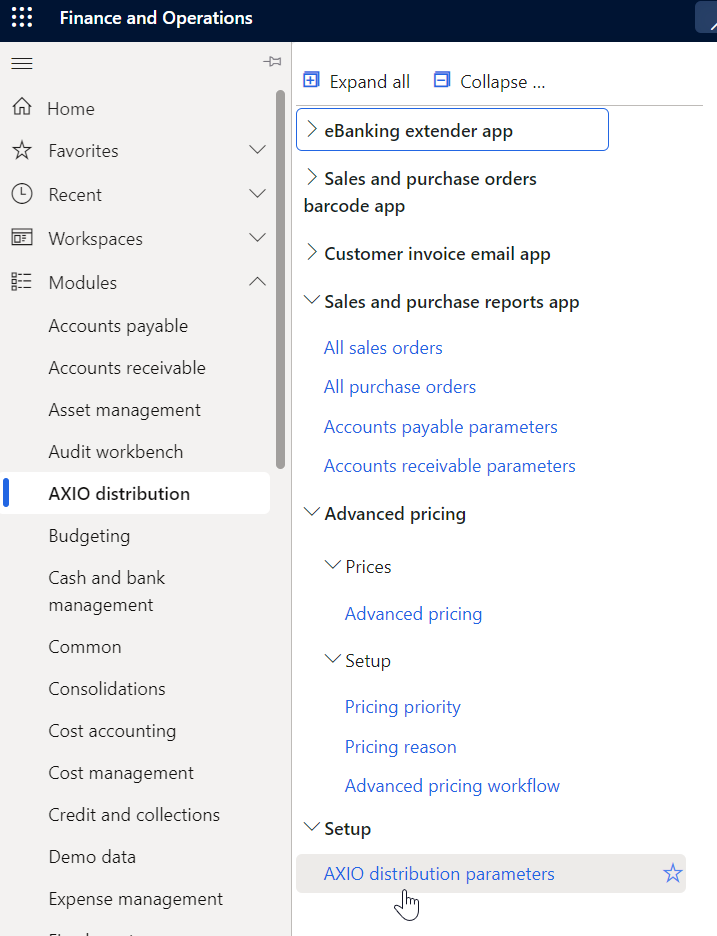Screen dimensions: 717x936
Task: Select the Modules list icon
Action: click(x=21, y=282)
